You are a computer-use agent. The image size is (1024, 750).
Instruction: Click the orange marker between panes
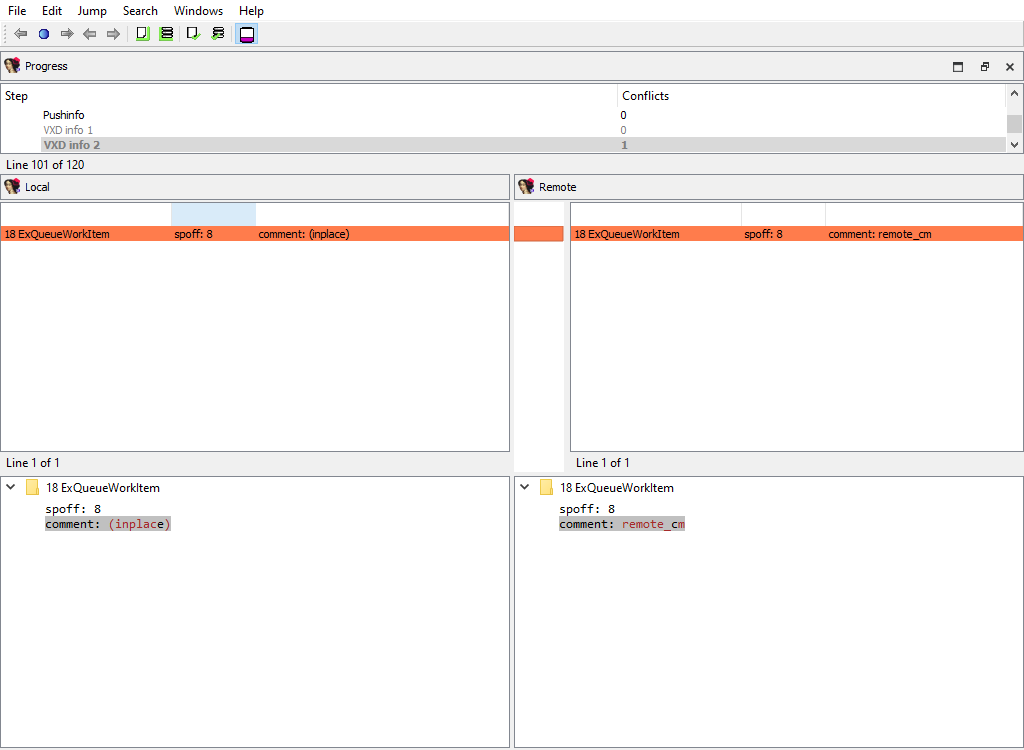click(538, 234)
